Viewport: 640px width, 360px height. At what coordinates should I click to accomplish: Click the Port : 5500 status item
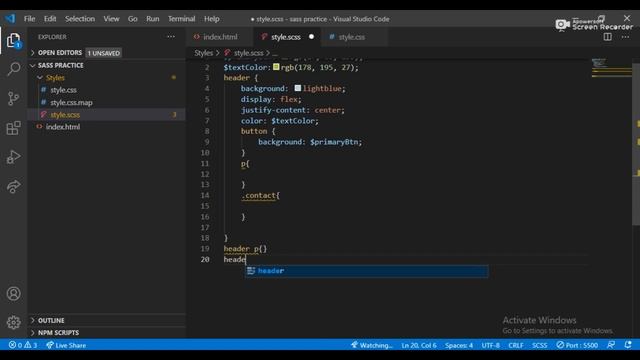click(577, 345)
